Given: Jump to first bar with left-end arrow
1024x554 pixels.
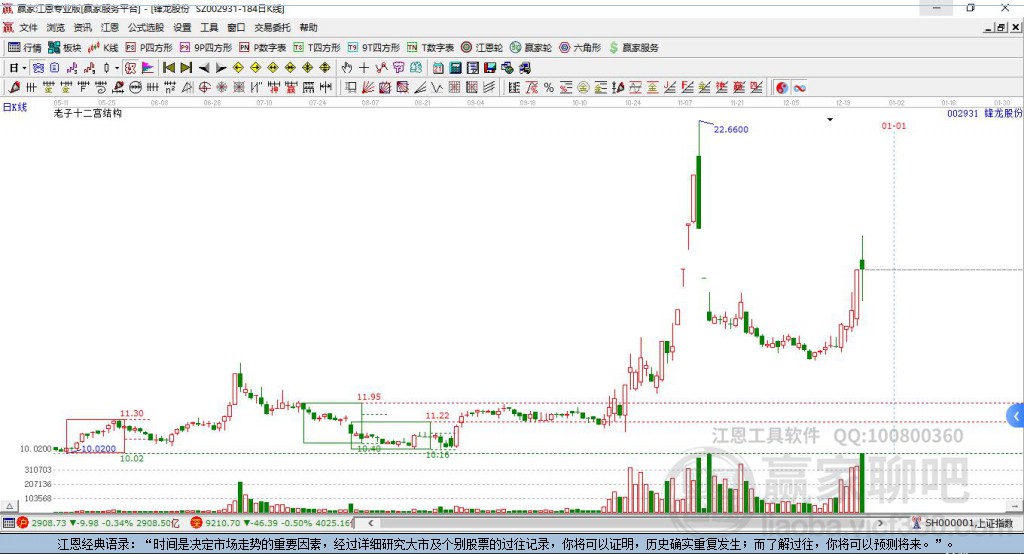Looking at the screenshot, I should [168, 68].
